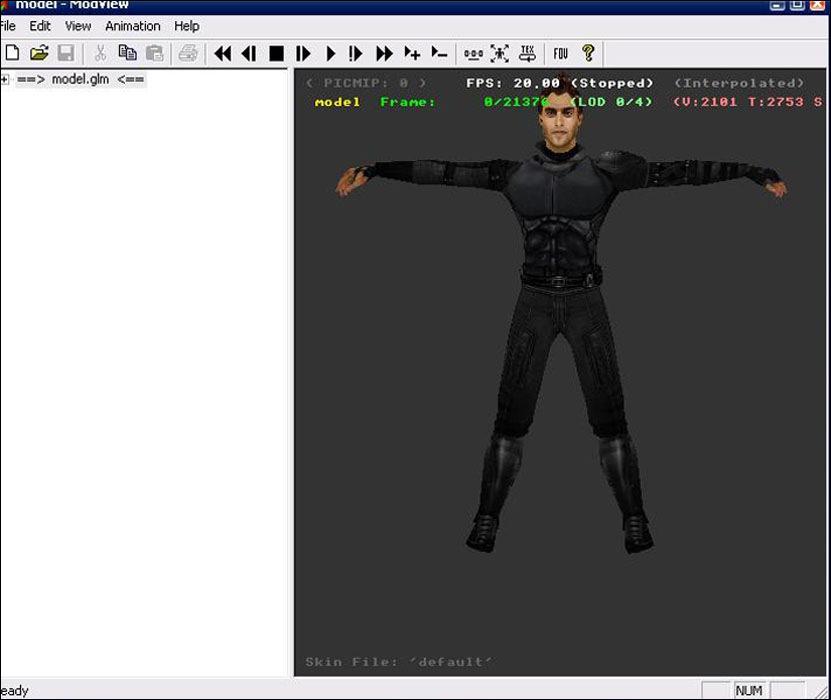Open the View menu

(x=78, y=26)
